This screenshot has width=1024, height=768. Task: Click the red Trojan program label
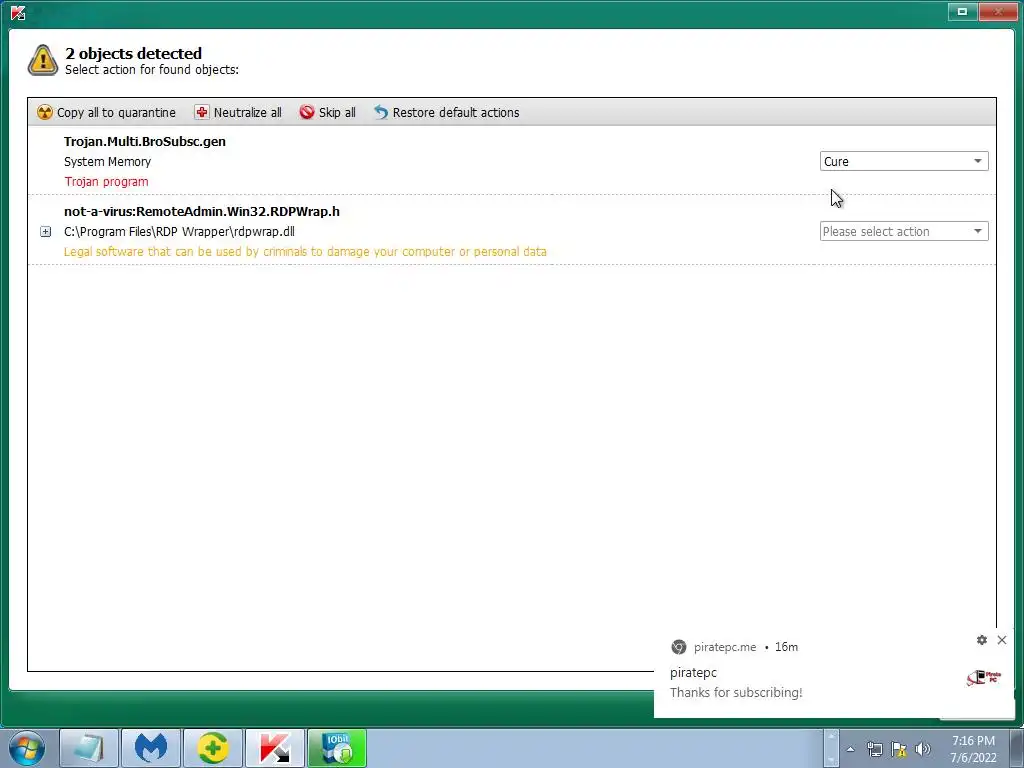coord(106,182)
